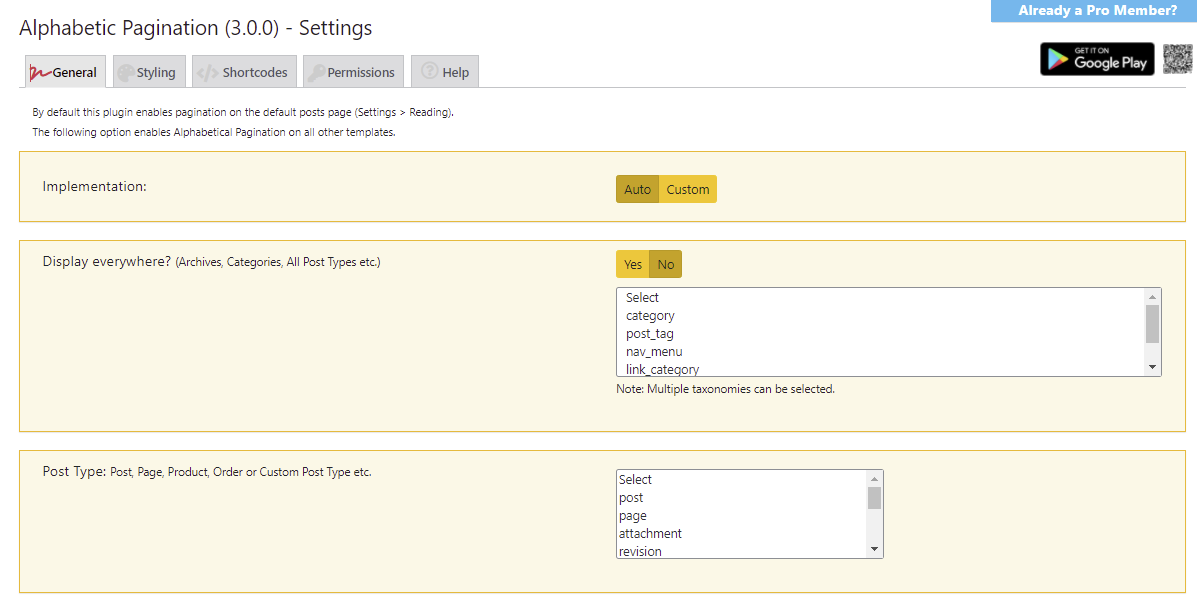Viewport: 1197px width, 599px height.
Task: Click the key icon on Permissions tab
Action: (x=319, y=71)
